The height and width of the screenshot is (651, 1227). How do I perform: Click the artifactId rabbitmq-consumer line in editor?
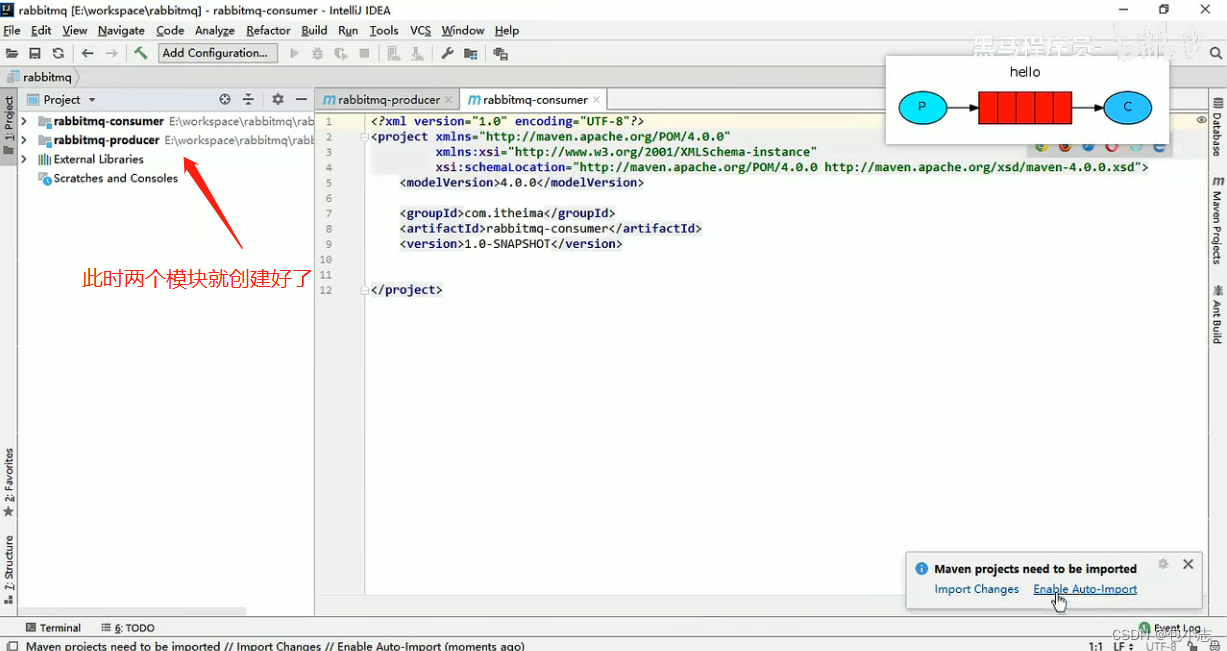click(551, 229)
